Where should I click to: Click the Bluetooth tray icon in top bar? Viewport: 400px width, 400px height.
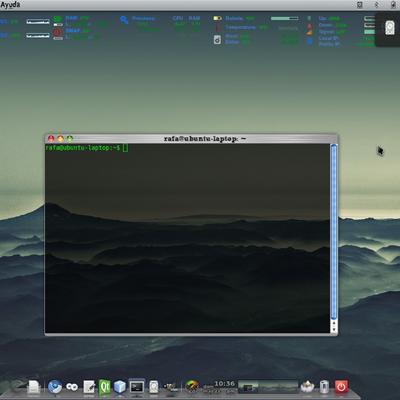[x=377, y=5]
